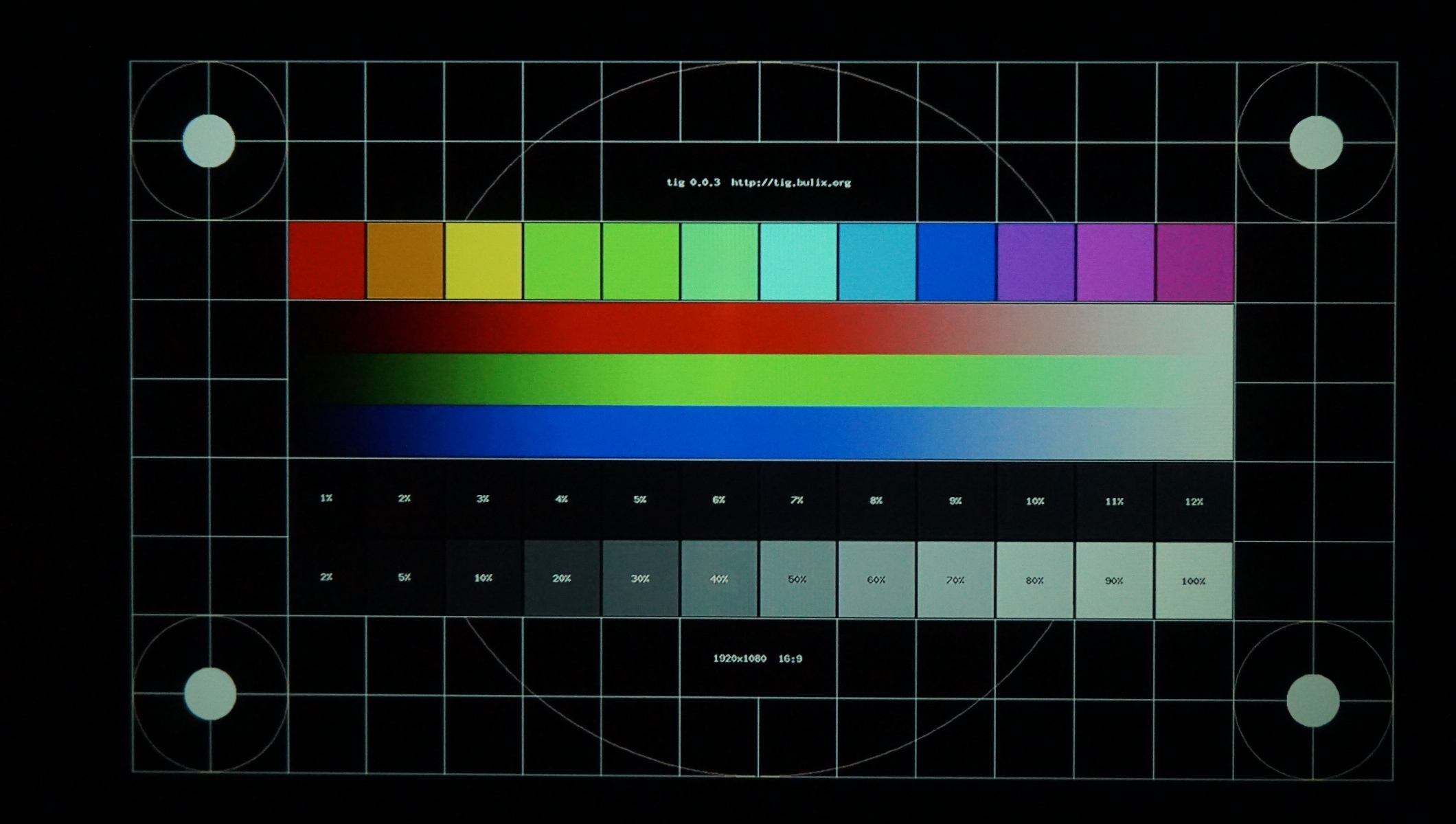Click the green gradient bar

(x=761, y=380)
